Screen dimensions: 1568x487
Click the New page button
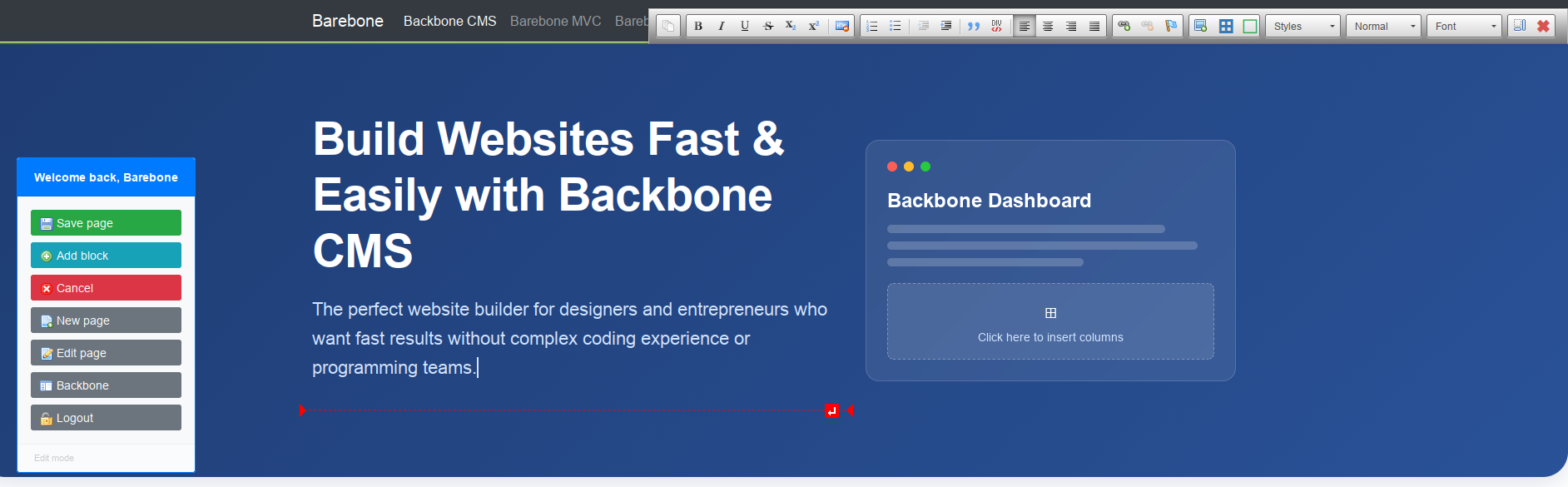(106, 321)
